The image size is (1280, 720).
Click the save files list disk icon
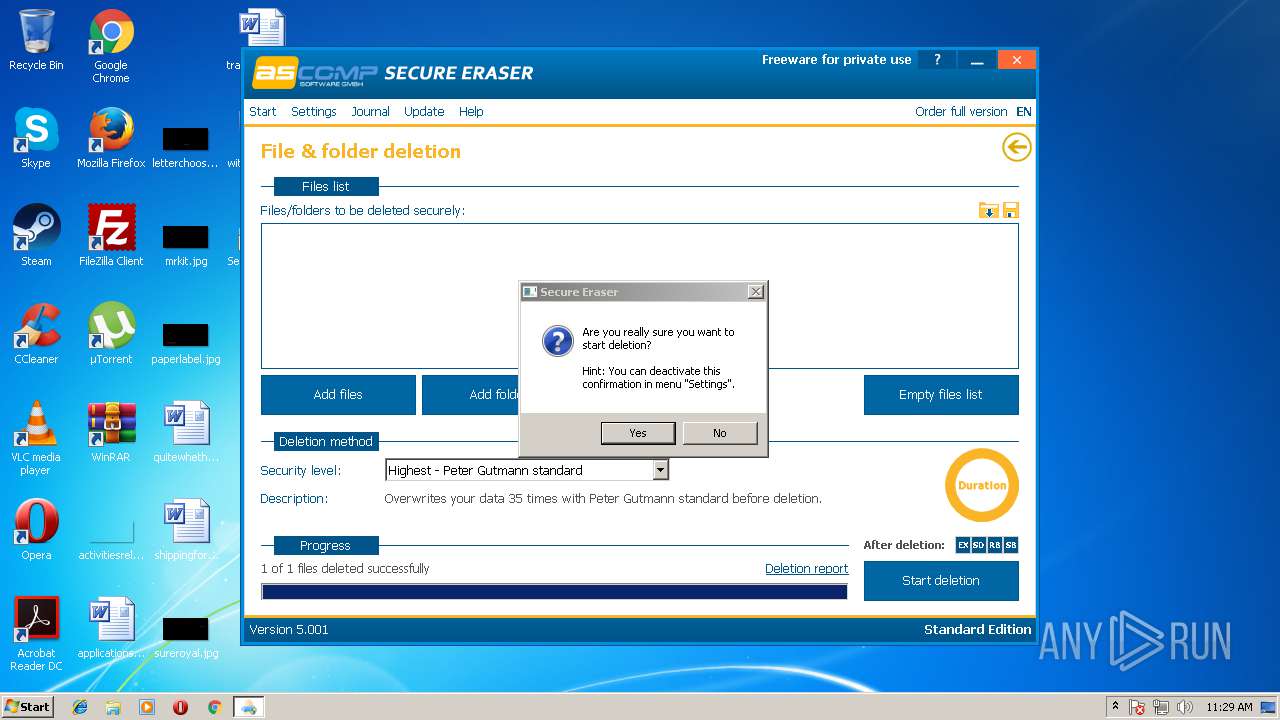click(1010, 210)
